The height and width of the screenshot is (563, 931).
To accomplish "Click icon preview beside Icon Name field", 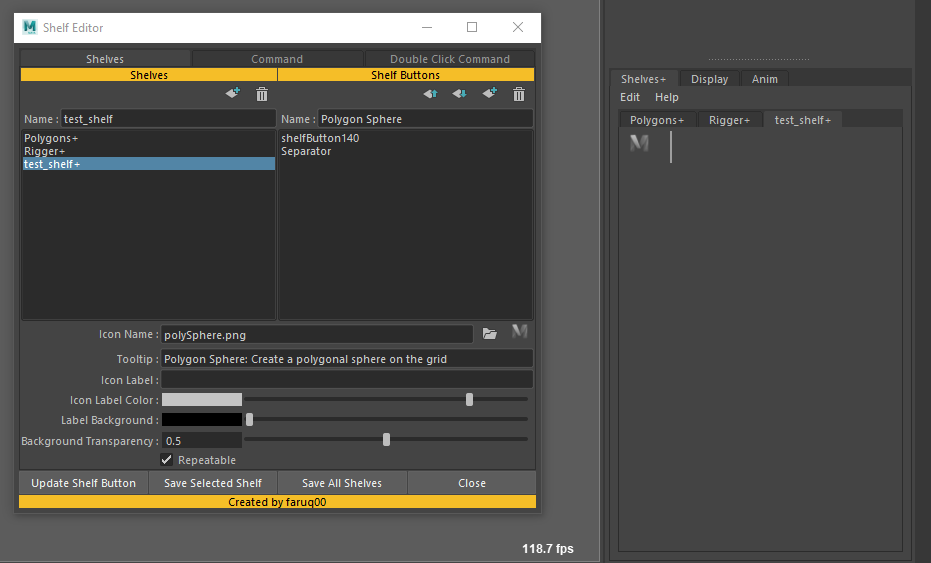I will (520, 331).
